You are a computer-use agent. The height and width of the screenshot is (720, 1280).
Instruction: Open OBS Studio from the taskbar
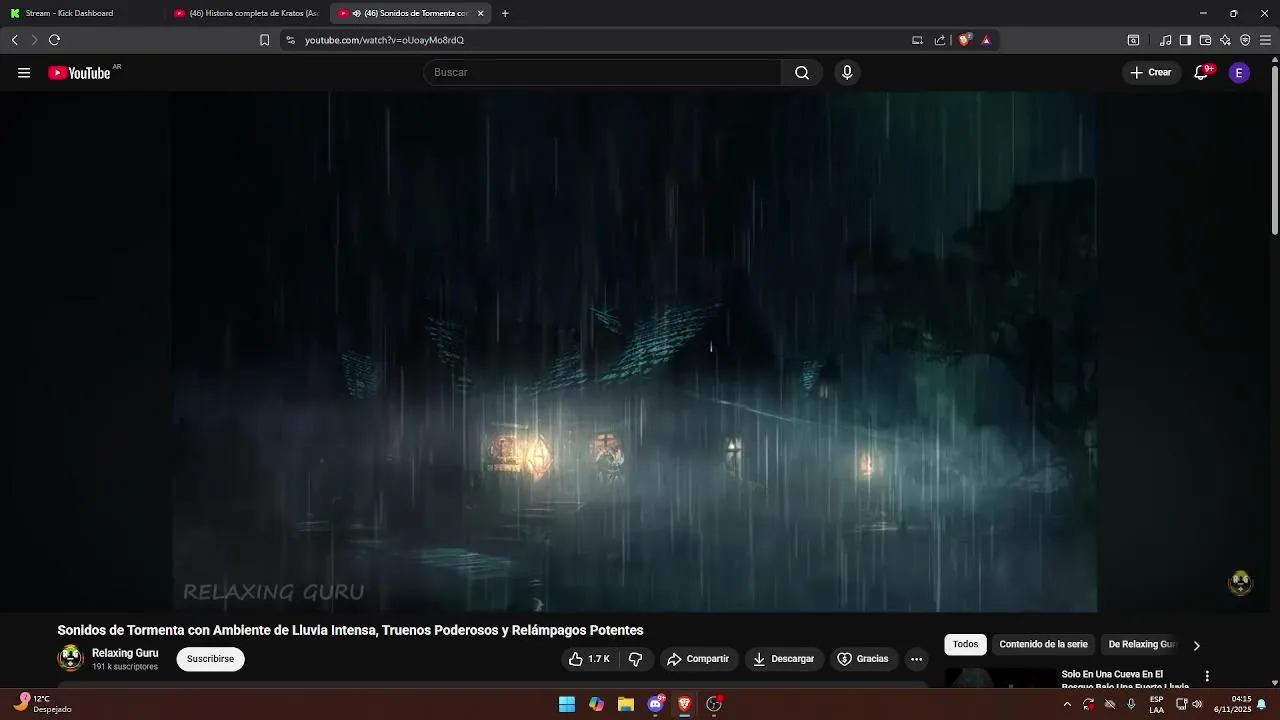pyautogui.click(x=714, y=704)
